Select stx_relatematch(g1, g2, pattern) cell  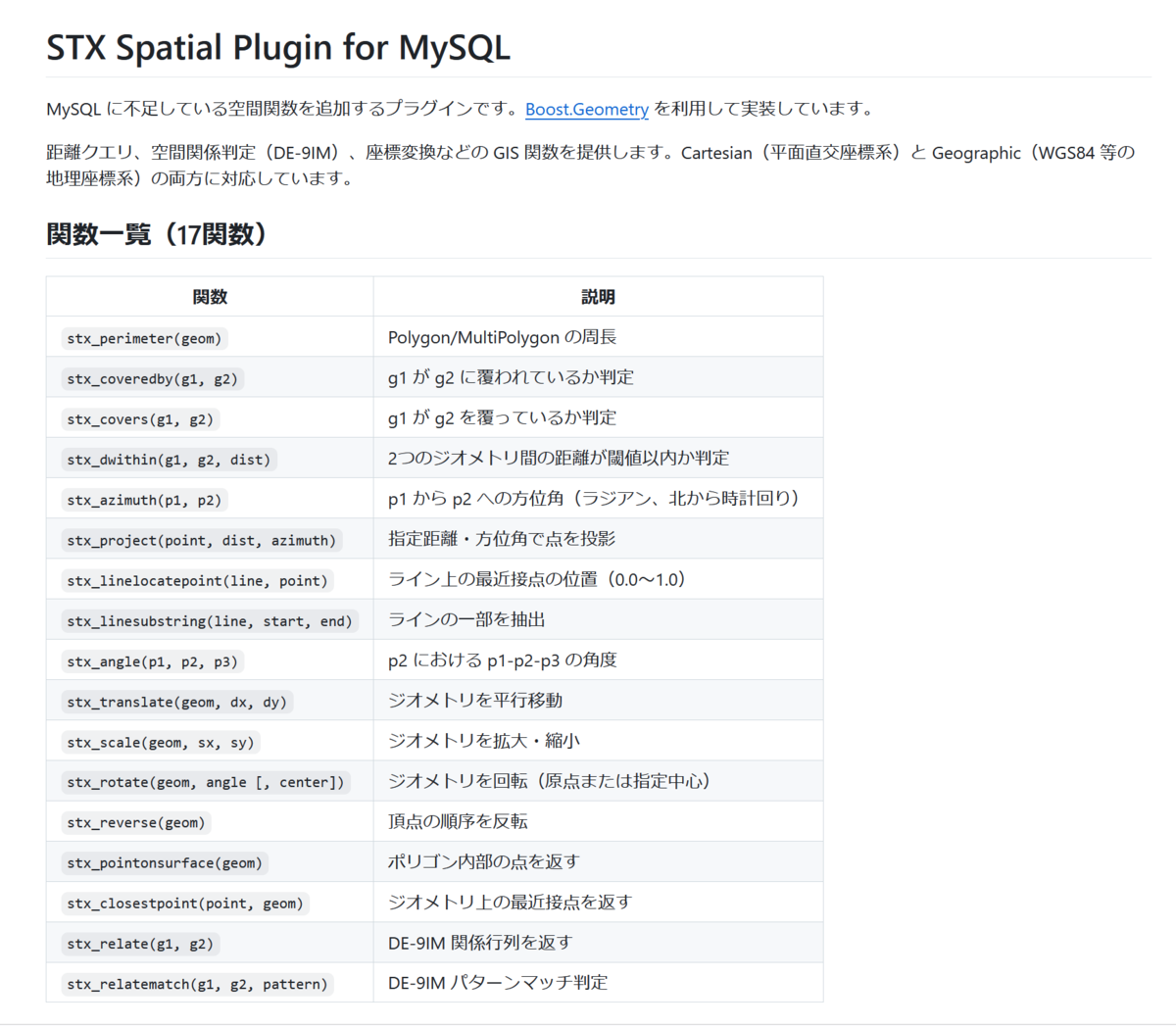tap(198, 984)
